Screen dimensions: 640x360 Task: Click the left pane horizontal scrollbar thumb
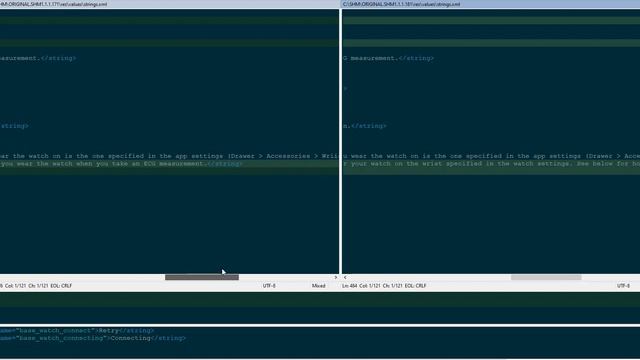[x=202, y=278]
